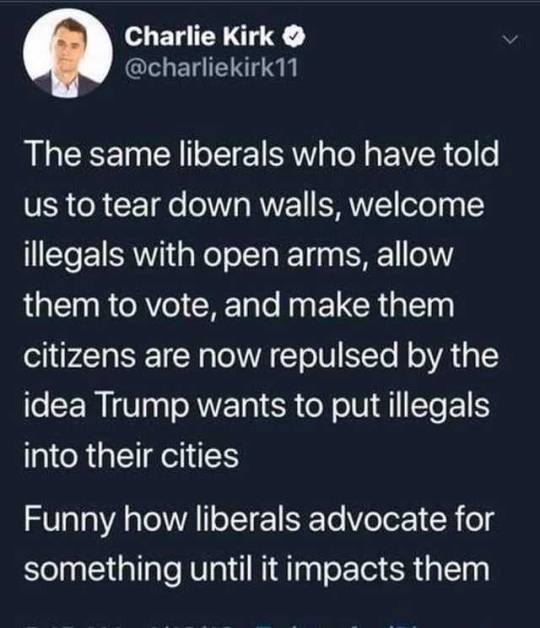Click the first paragraph of the tweet

261,305
